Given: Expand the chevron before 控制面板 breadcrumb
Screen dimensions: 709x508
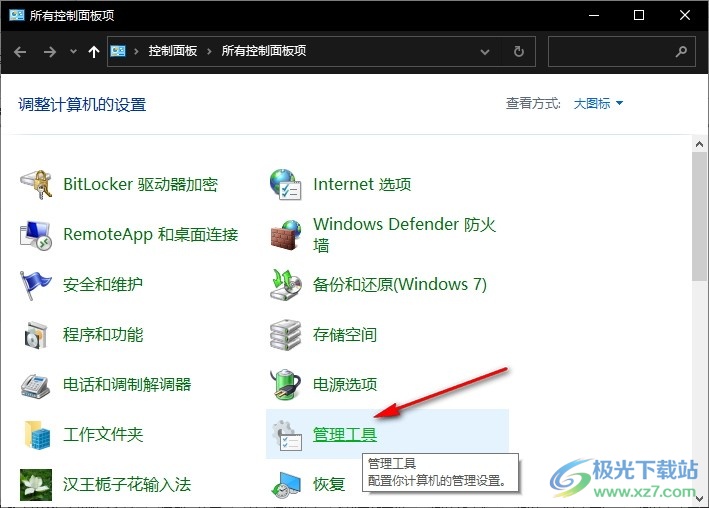Looking at the screenshot, I should (x=136, y=52).
